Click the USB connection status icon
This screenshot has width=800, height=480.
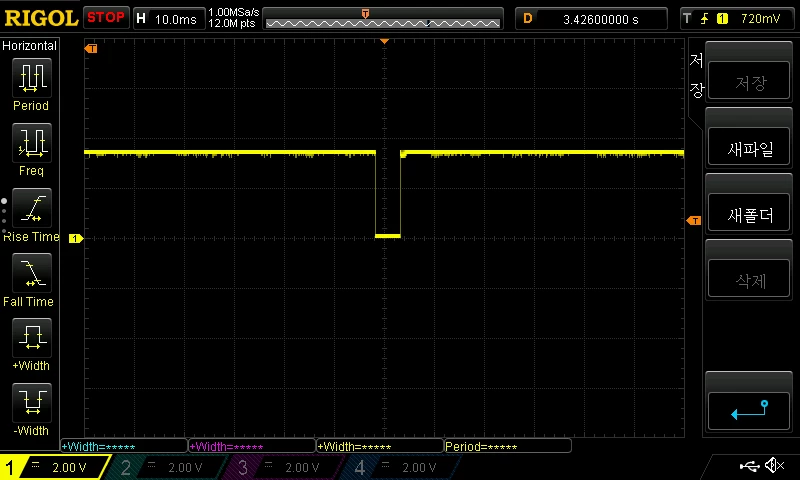click(749, 466)
